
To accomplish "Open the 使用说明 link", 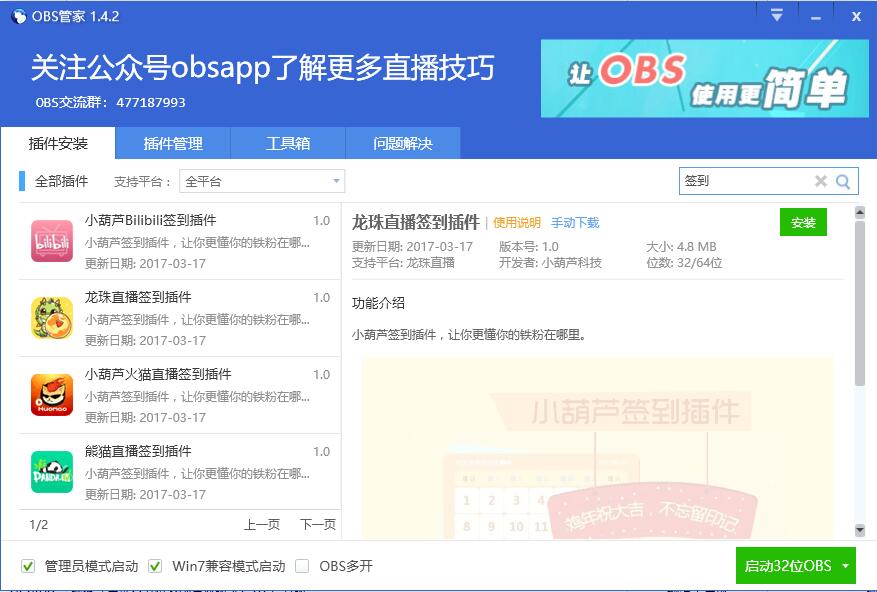I will (517, 223).
